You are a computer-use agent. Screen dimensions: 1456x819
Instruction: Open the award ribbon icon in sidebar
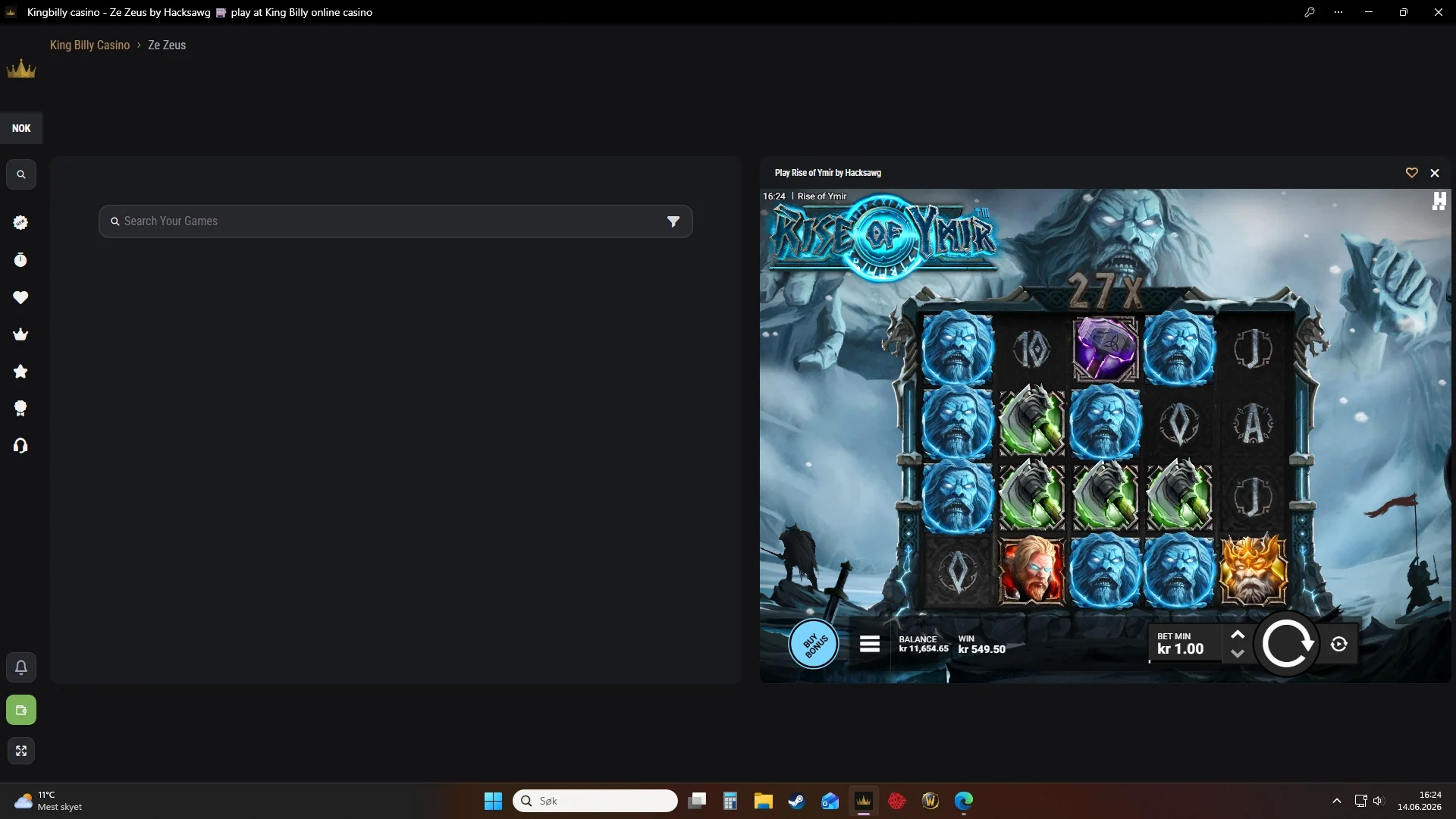pos(20,409)
